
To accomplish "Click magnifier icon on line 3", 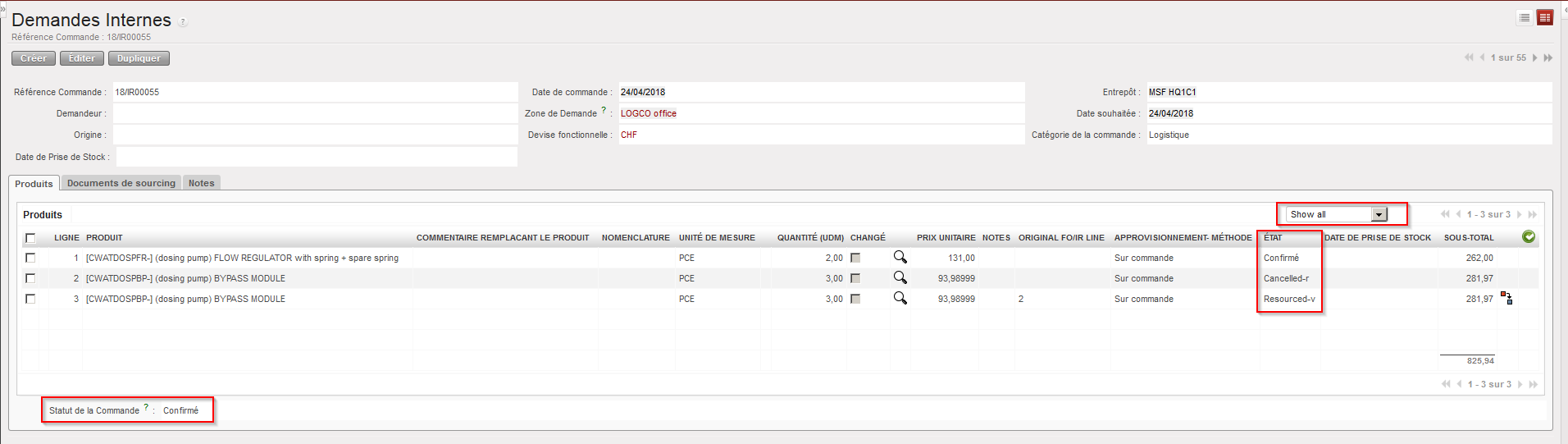I will [x=900, y=299].
